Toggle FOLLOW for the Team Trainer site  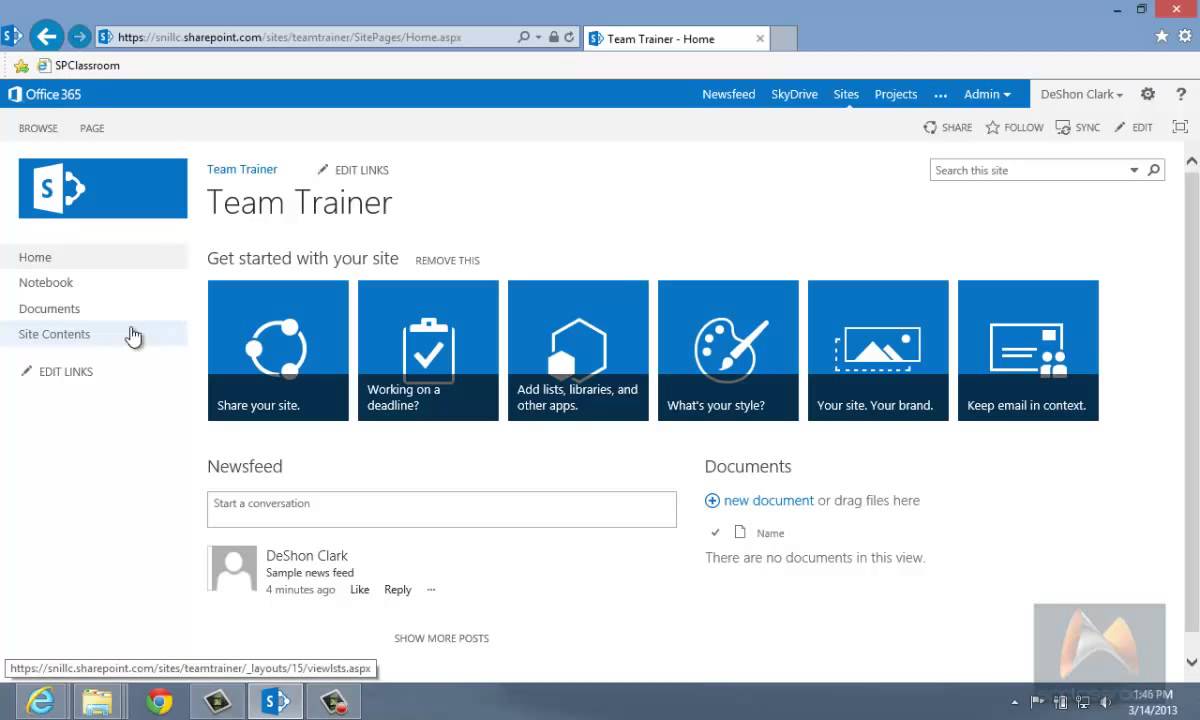pos(1015,127)
